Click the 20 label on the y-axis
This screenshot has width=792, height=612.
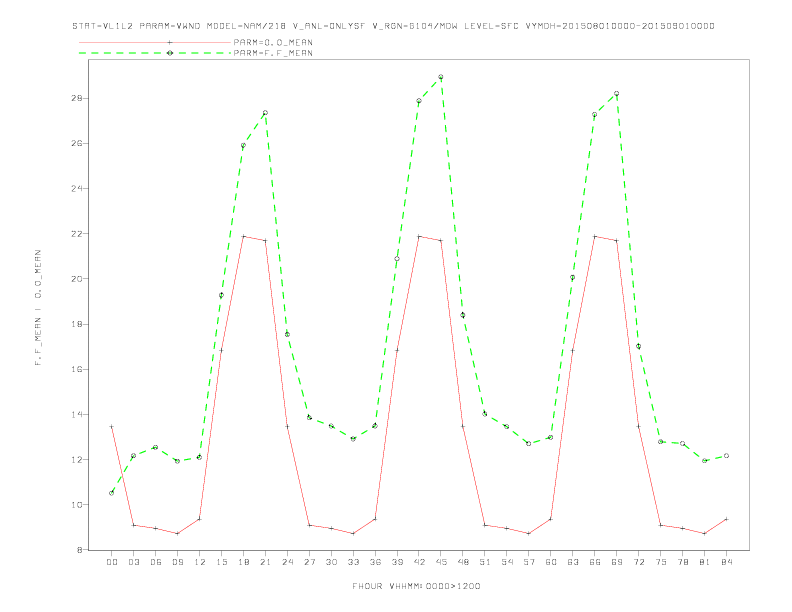(77, 279)
